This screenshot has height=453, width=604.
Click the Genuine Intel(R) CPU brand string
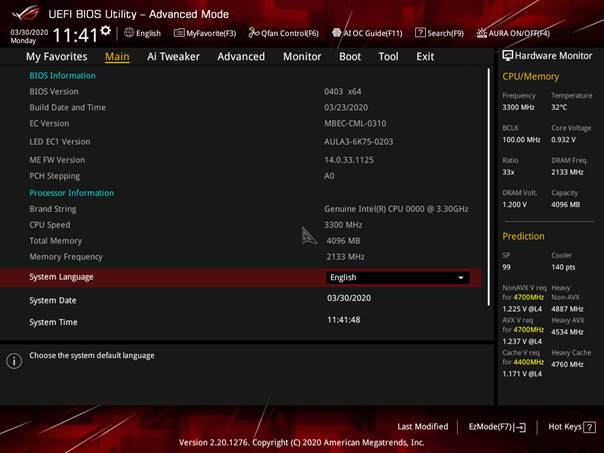click(396, 209)
